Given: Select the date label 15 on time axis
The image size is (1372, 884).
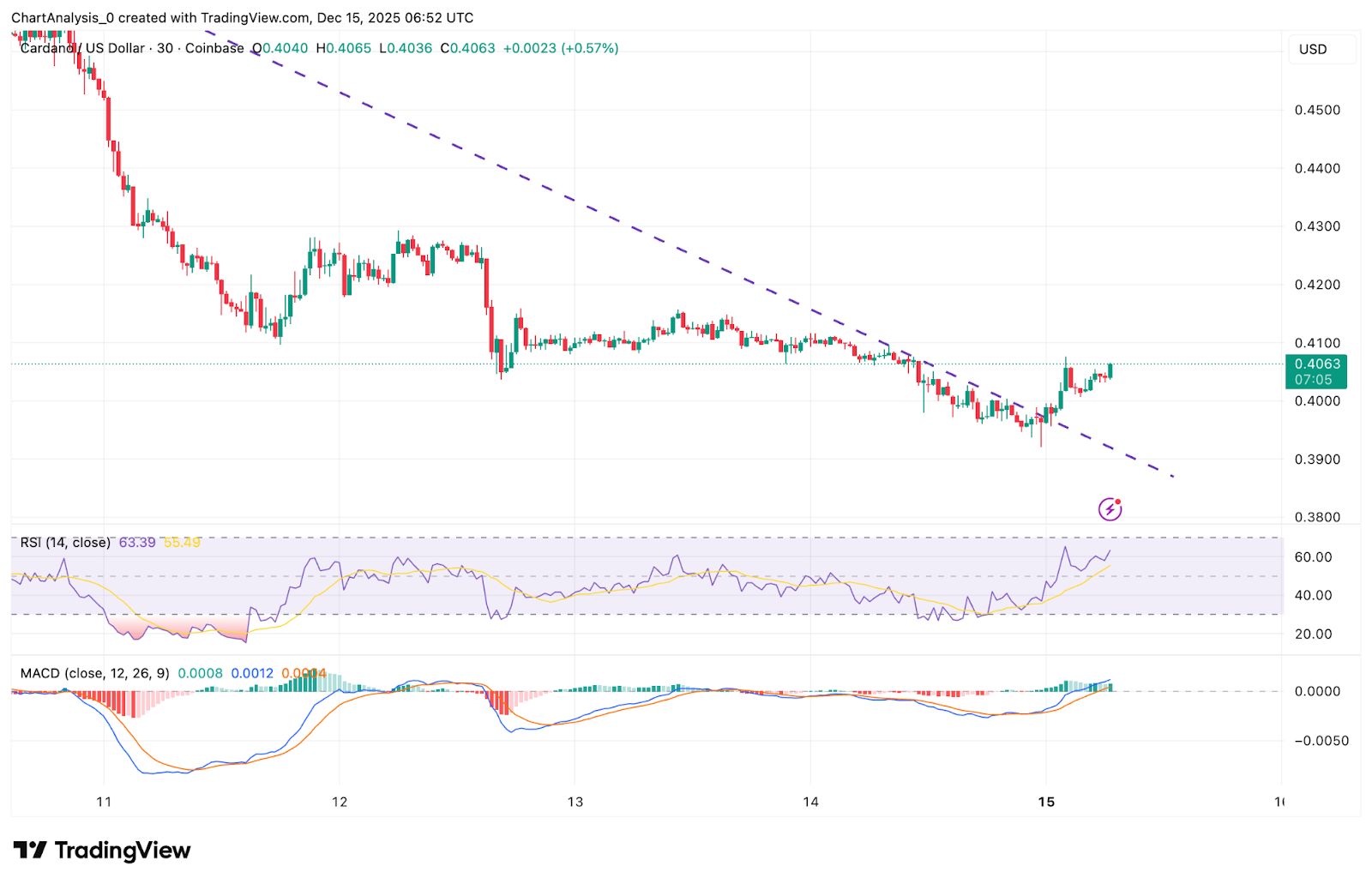Looking at the screenshot, I should click(1046, 803).
